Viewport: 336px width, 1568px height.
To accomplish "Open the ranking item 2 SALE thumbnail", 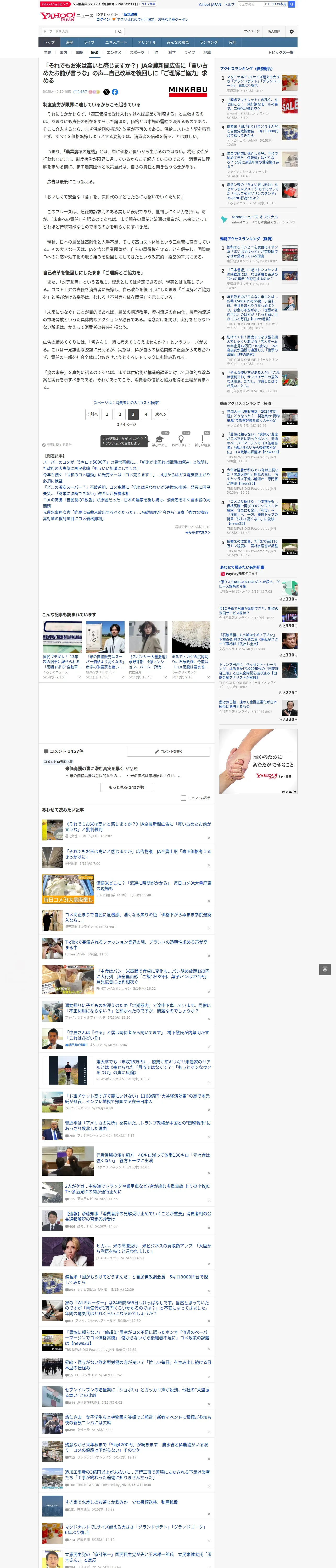I will (290, 105).
